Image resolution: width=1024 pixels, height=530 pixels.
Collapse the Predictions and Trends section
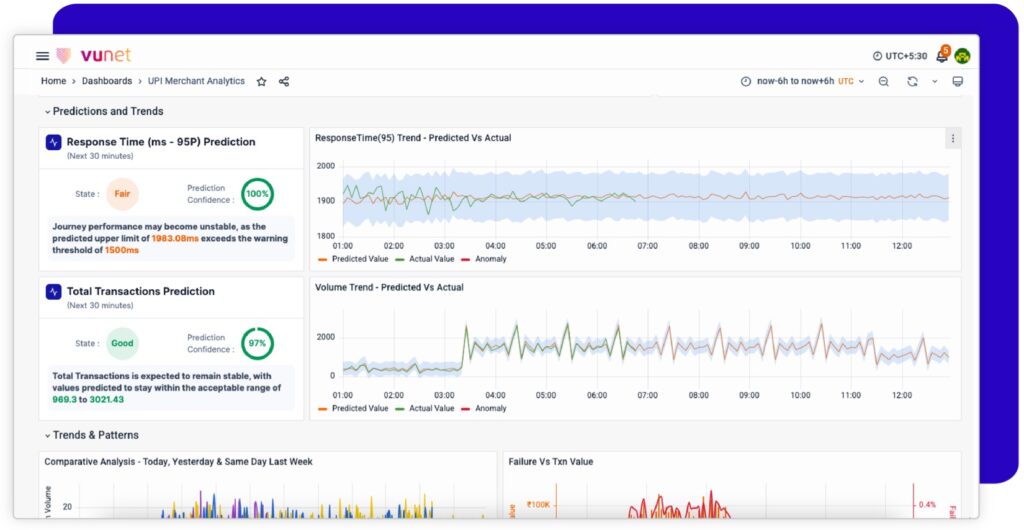click(x=47, y=112)
